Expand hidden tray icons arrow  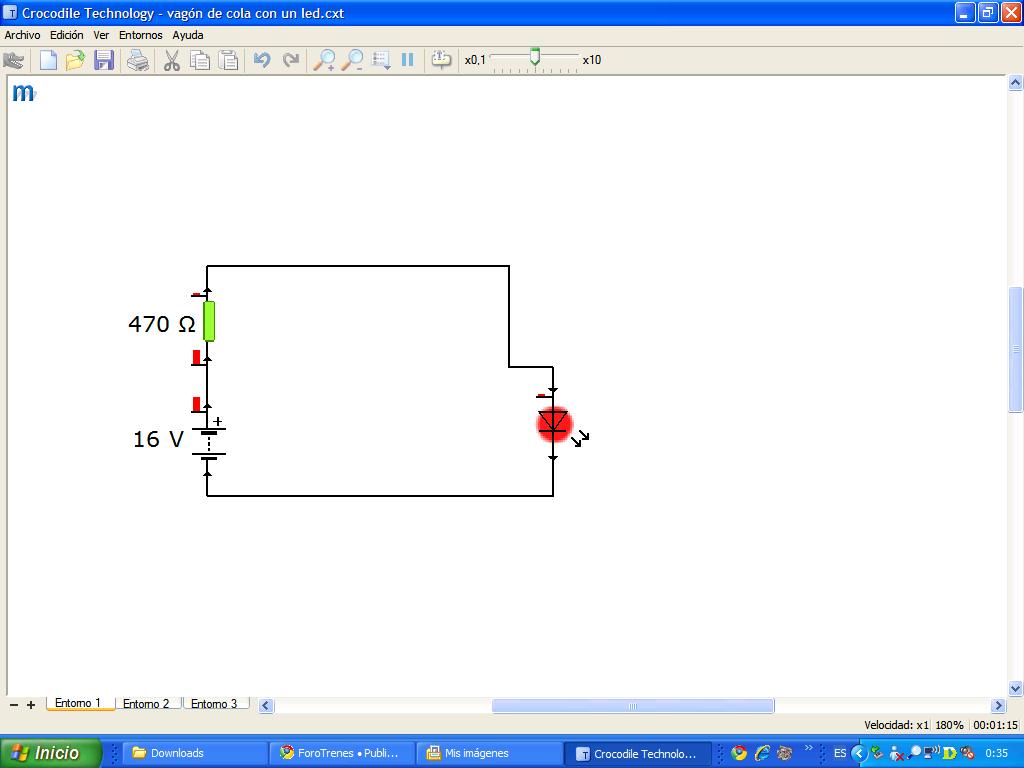coord(859,753)
